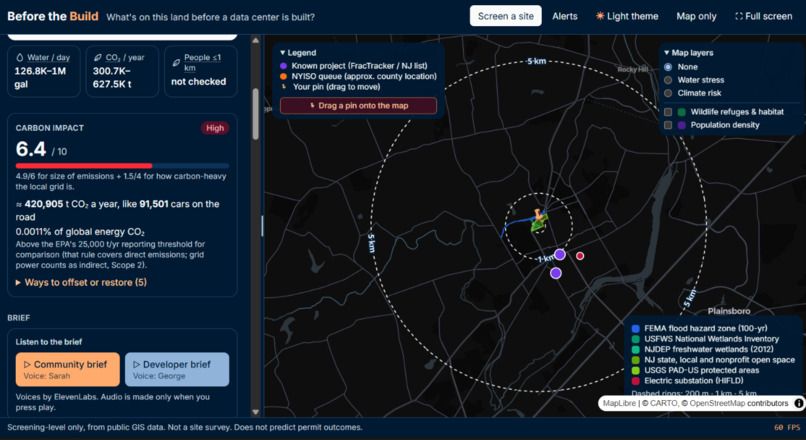Select the Water stress layer radio
The image size is (806, 440).
pyautogui.click(x=668, y=80)
